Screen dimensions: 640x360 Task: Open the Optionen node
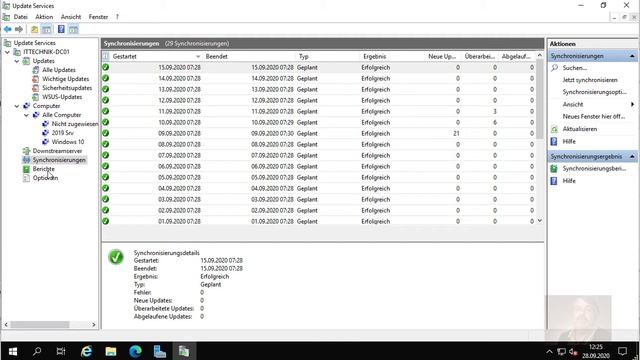tap(45, 178)
